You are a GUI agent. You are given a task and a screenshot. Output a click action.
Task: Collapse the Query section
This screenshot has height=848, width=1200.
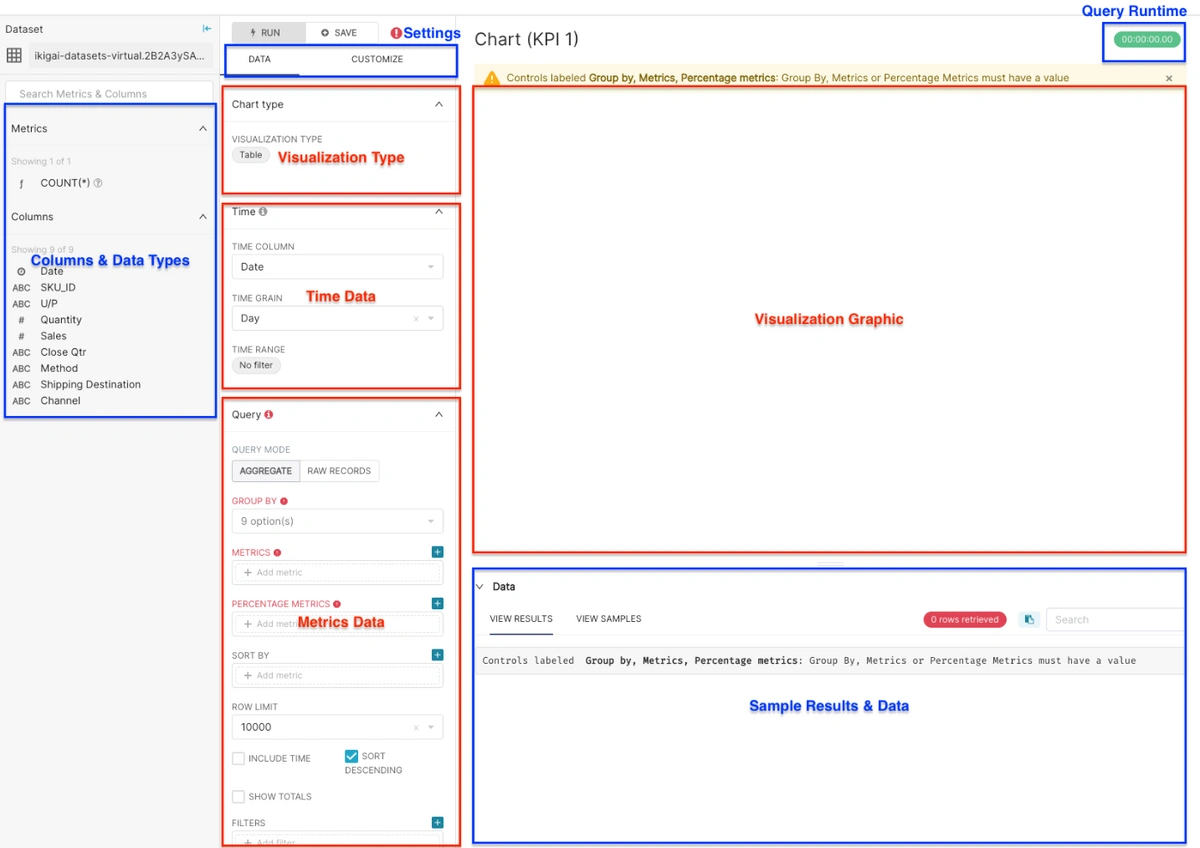click(439, 415)
